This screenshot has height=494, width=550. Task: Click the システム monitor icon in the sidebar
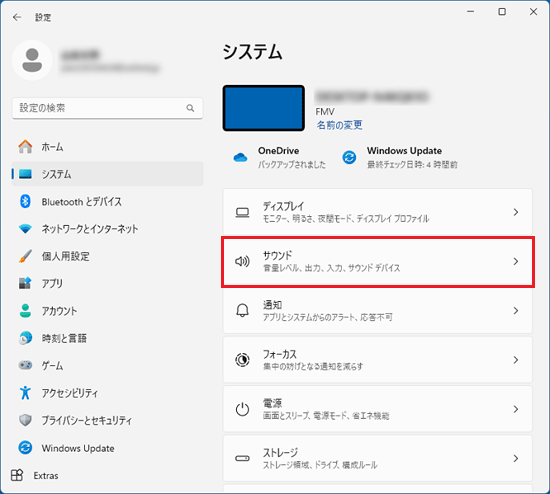coord(25,174)
